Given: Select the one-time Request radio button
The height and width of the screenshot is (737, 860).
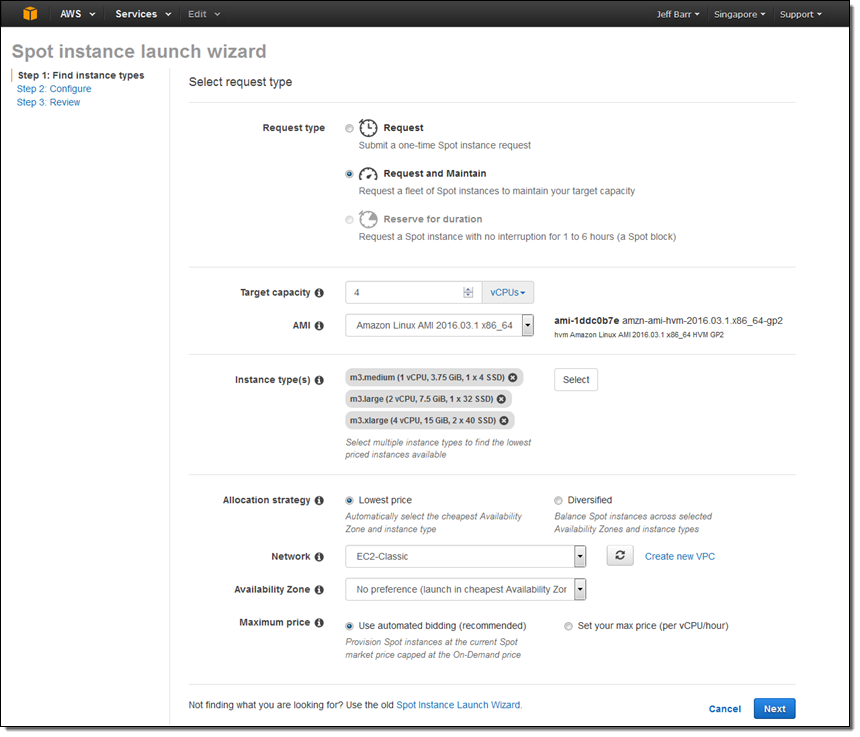Looking at the screenshot, I should (349, 128).
